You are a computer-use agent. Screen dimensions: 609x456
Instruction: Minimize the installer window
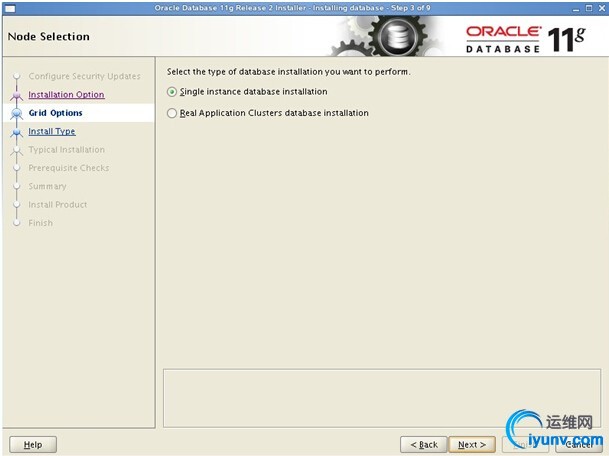576,8
